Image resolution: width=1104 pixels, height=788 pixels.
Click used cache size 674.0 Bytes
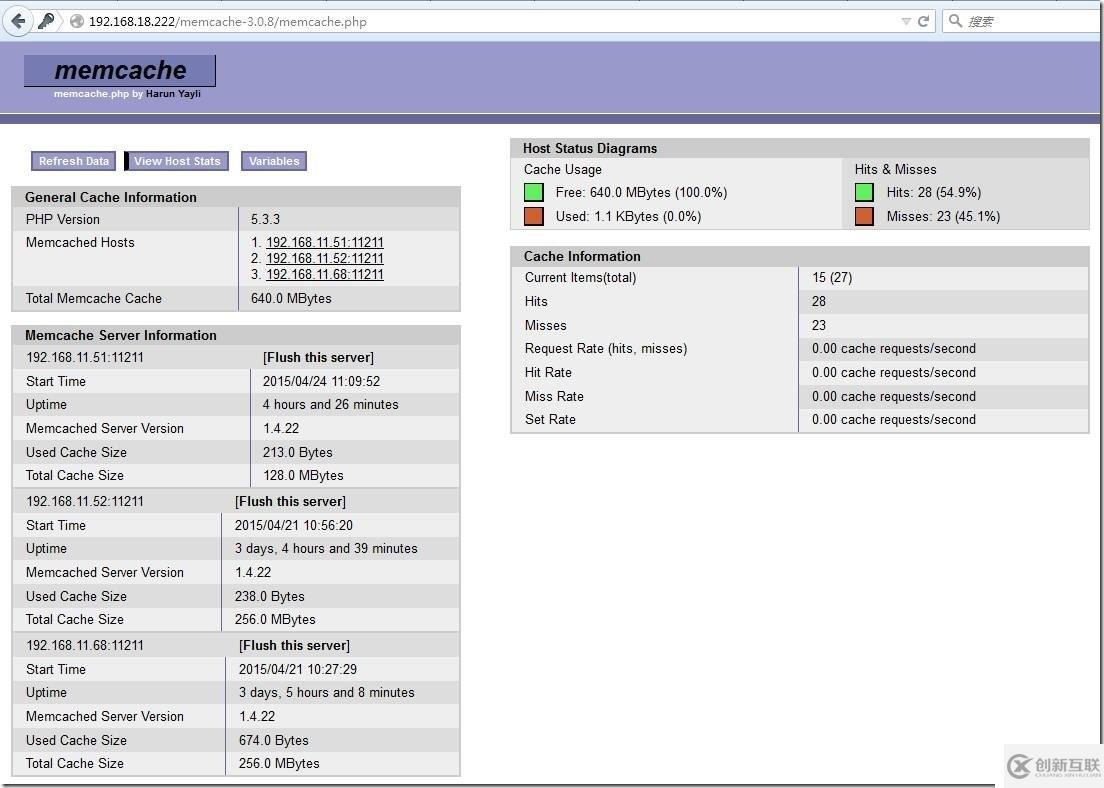[x=273, y=741]
